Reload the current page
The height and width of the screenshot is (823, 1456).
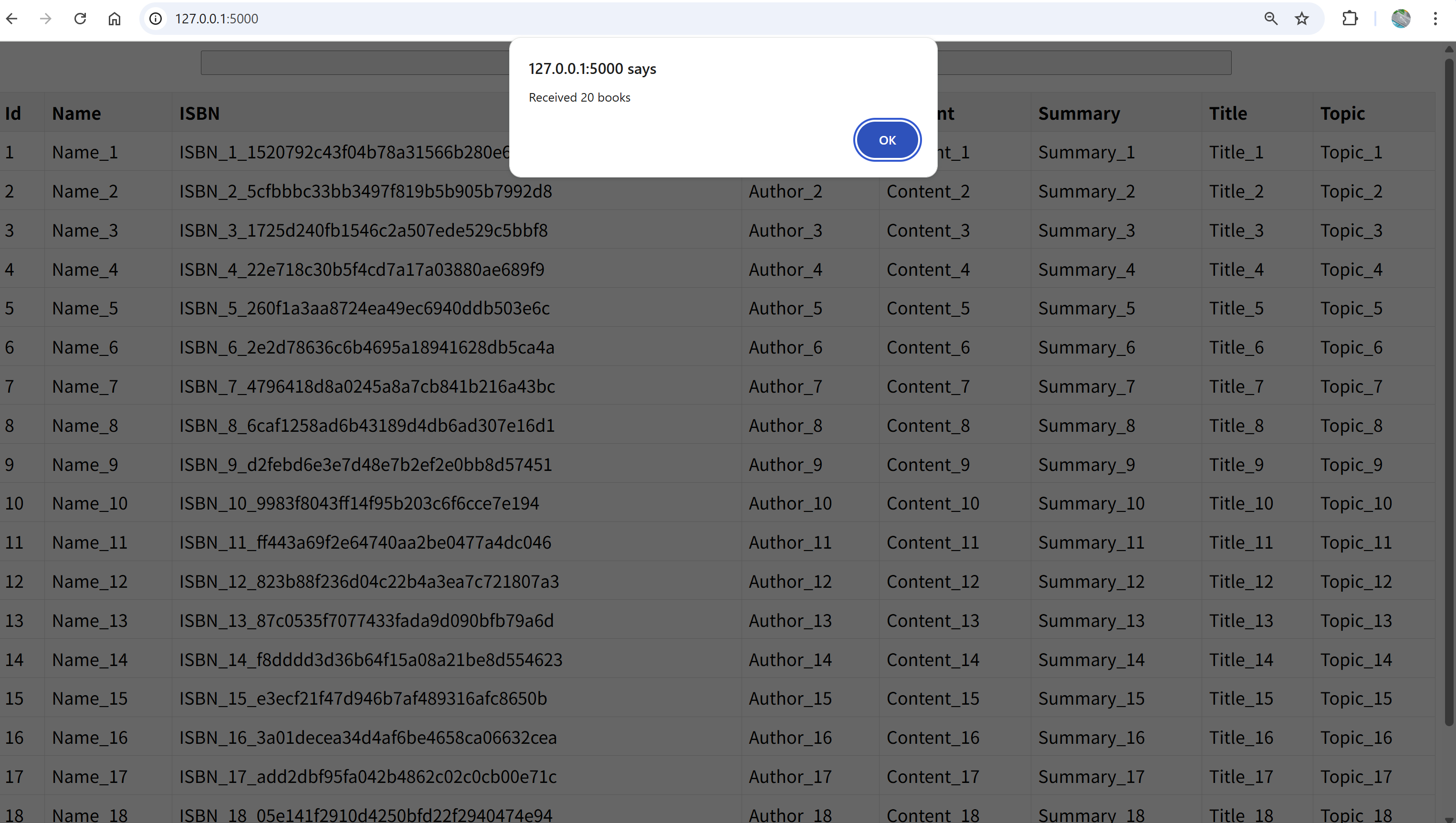[80, 19]
